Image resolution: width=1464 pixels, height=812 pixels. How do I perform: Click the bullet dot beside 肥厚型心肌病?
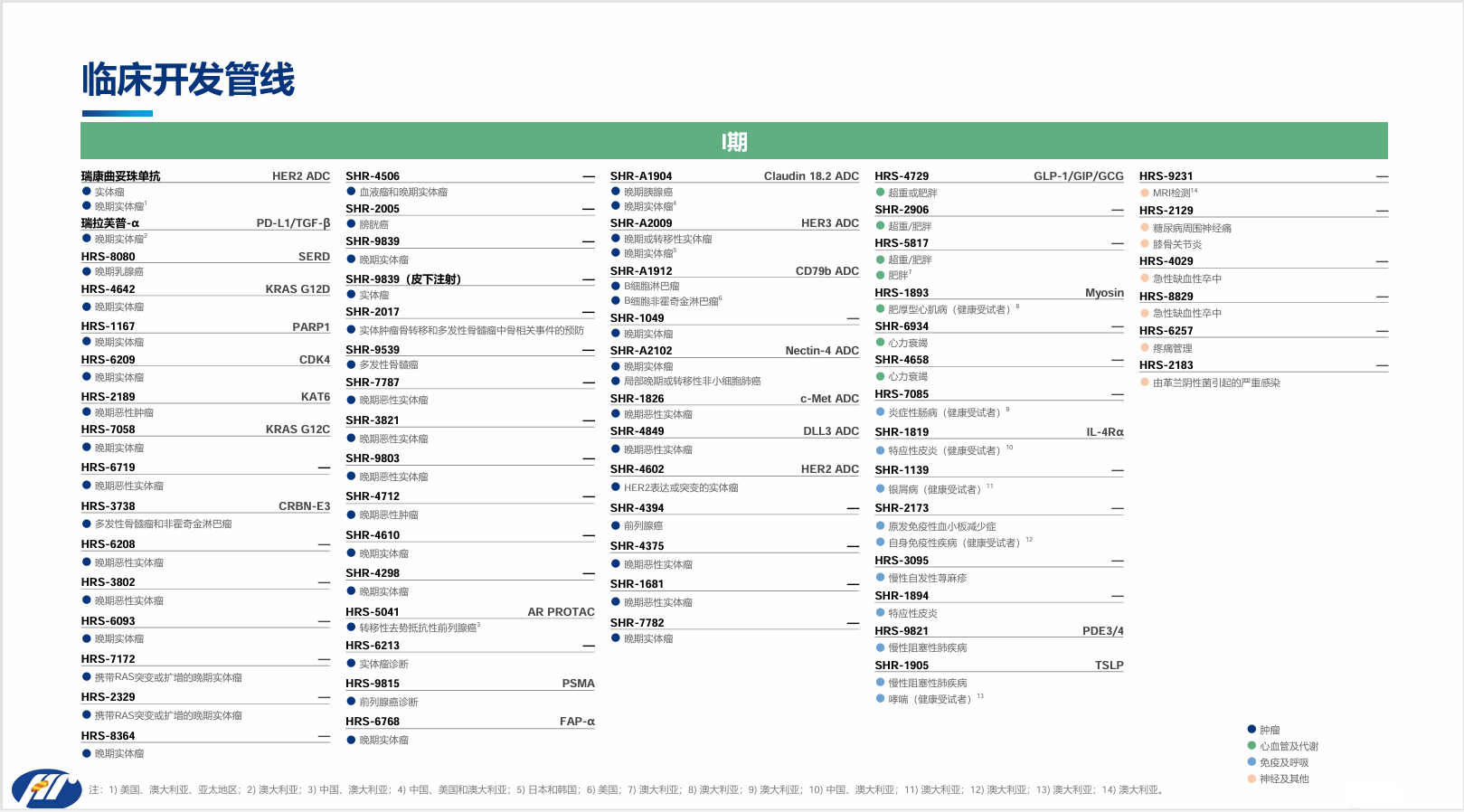pyautogui.click(x=880, y=309)
